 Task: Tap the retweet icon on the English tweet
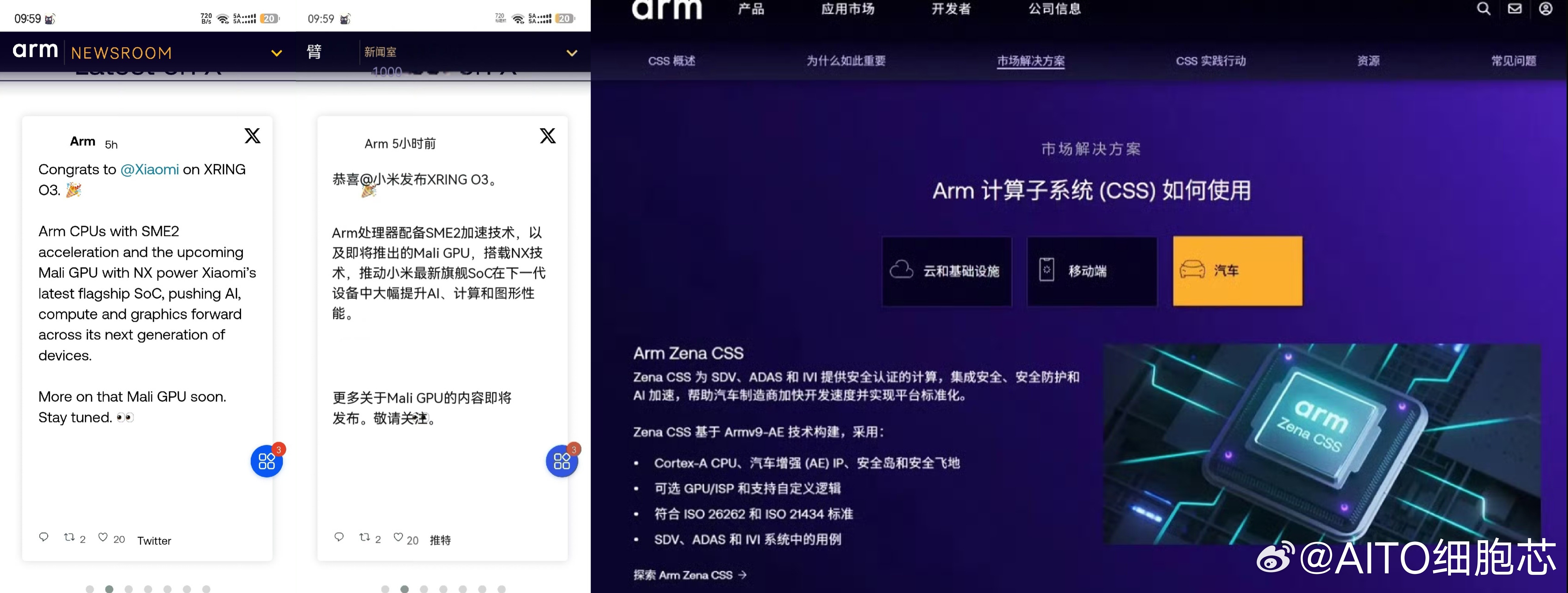click(x=69, y=537)
